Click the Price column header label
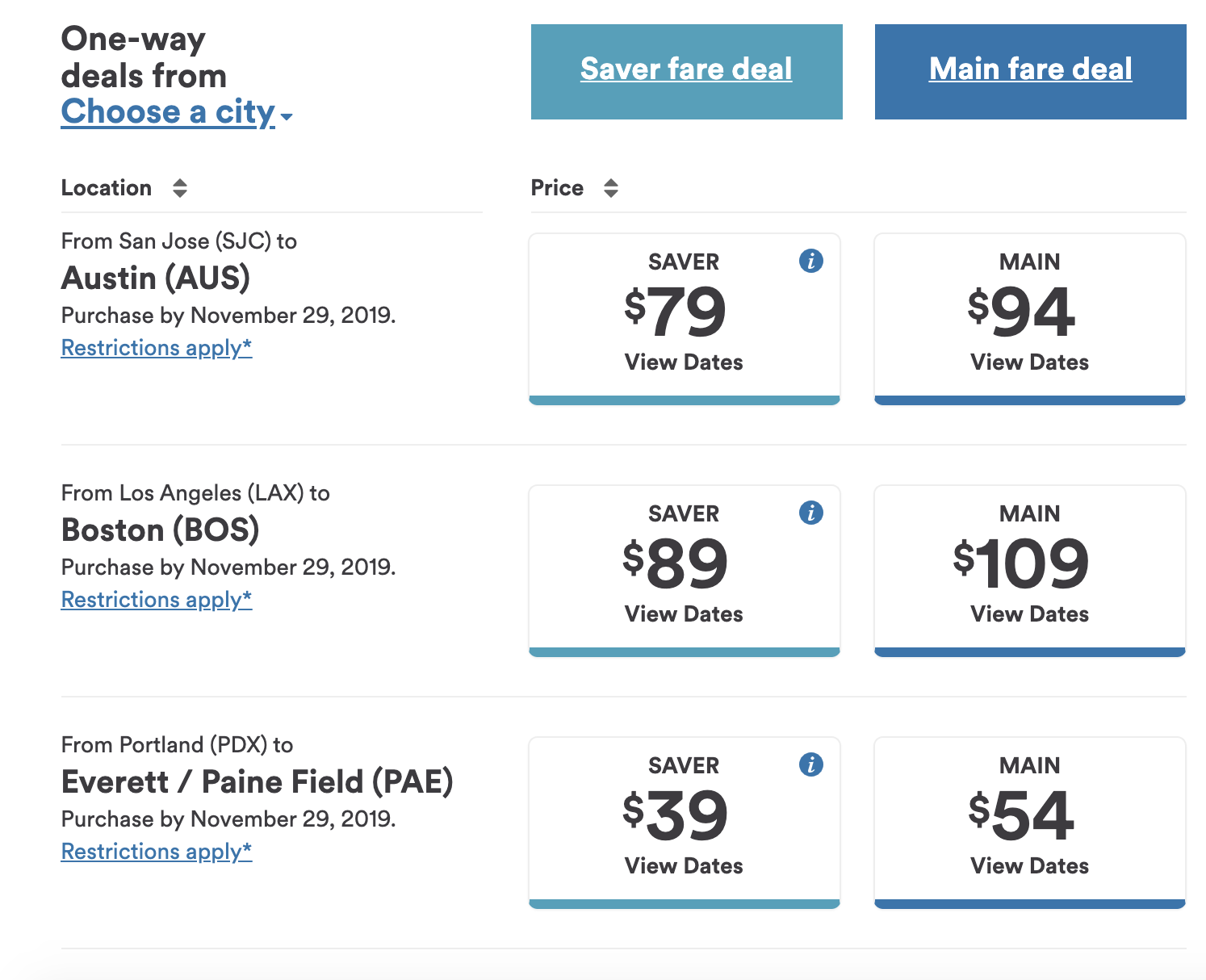Image resolution: width=1206 pixels, height=980 pixels. [557, 188]
